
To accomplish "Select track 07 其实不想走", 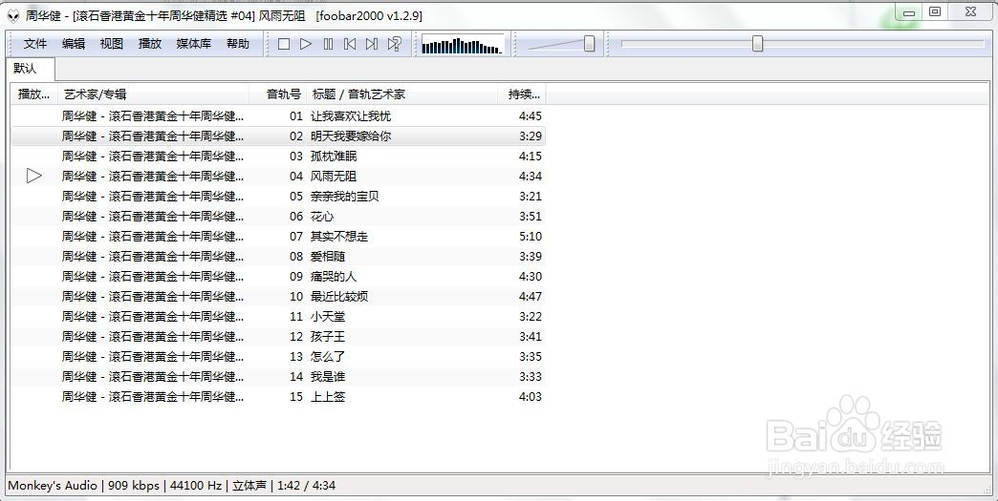I will tap(279, 236).
